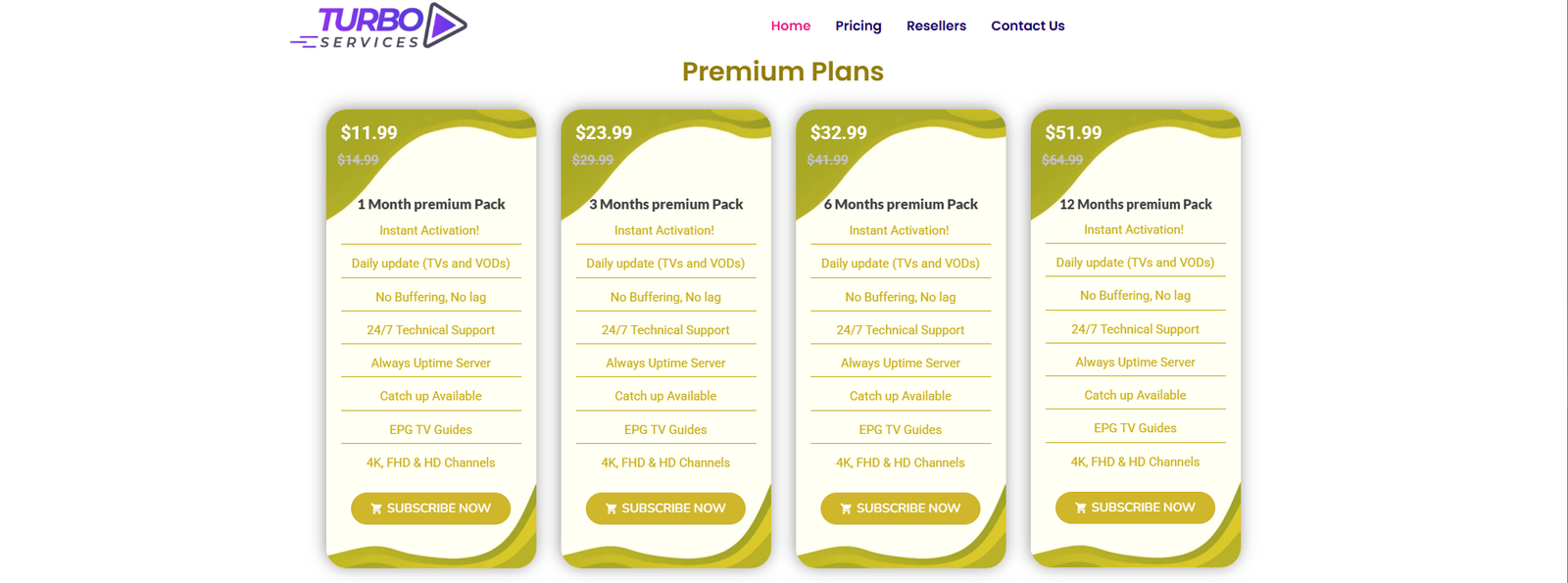Click the cart icon in 3 Months Subscribe button
Screen dimensions: 1568x583
click(x=611, y=508)
